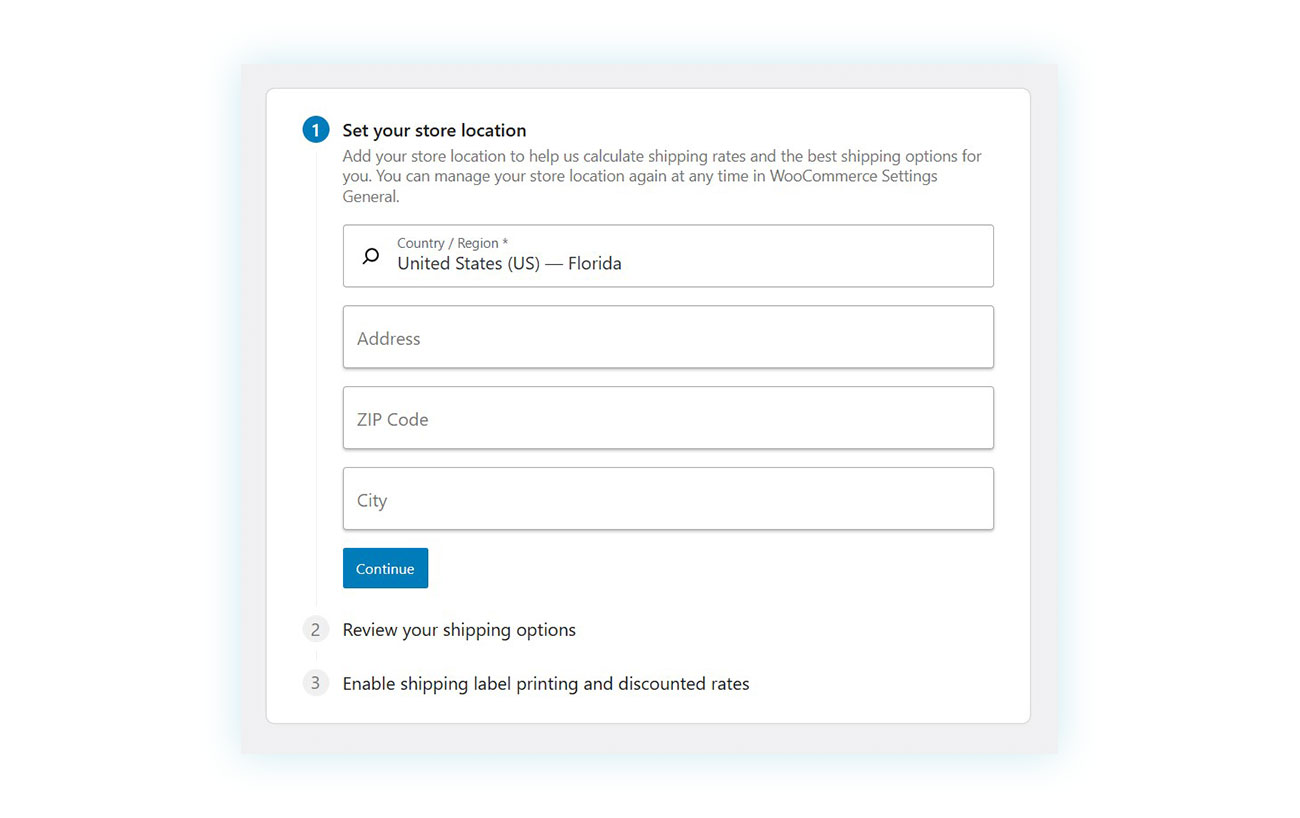Focus the Address input field
This screenshot has height=818, width=1300.
pyautogui.click(x=668, y=337)
